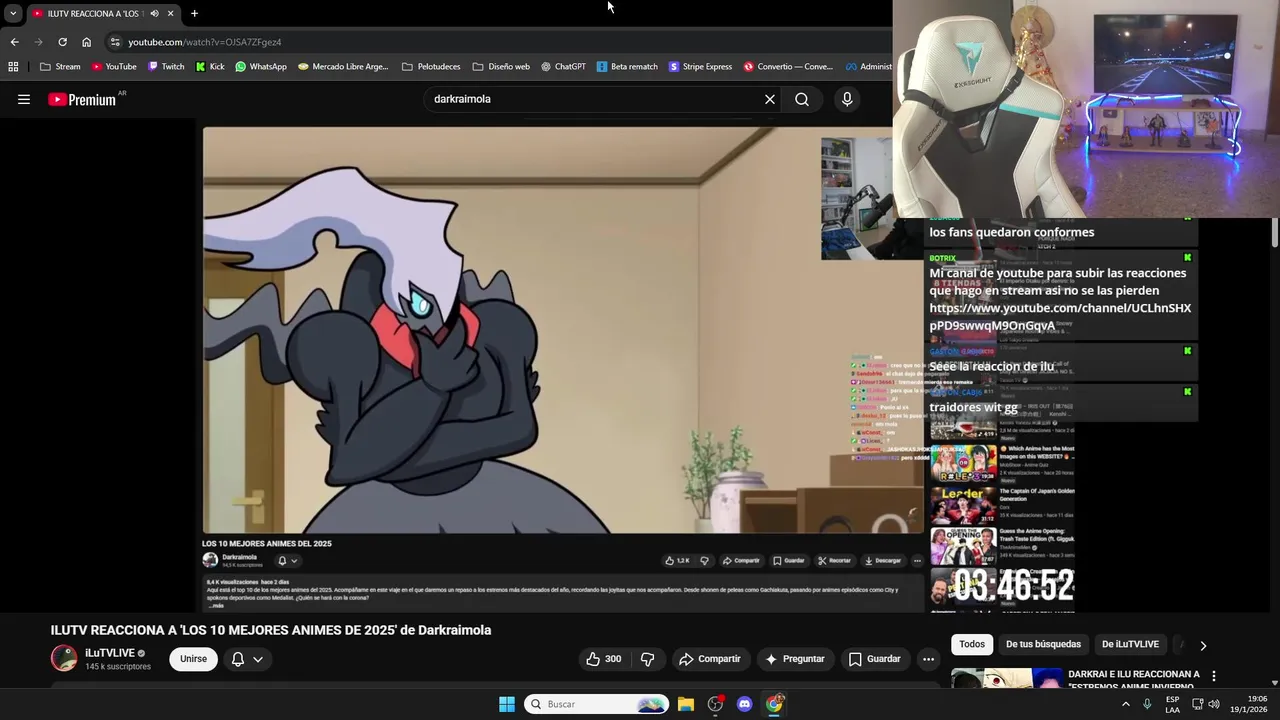Use the page vertical scrollbar
Viewport: 1280px width, 720px height.
(x=1275, y=233)
